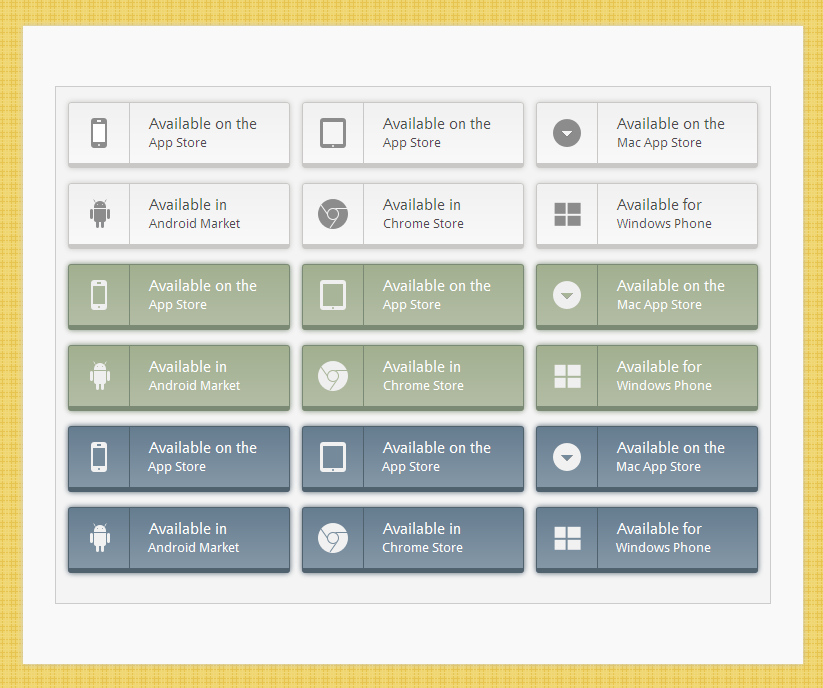Click the iPad icon on the green App Store button
The width and height of the screenshot is (823, 688).
coord(333,295)
